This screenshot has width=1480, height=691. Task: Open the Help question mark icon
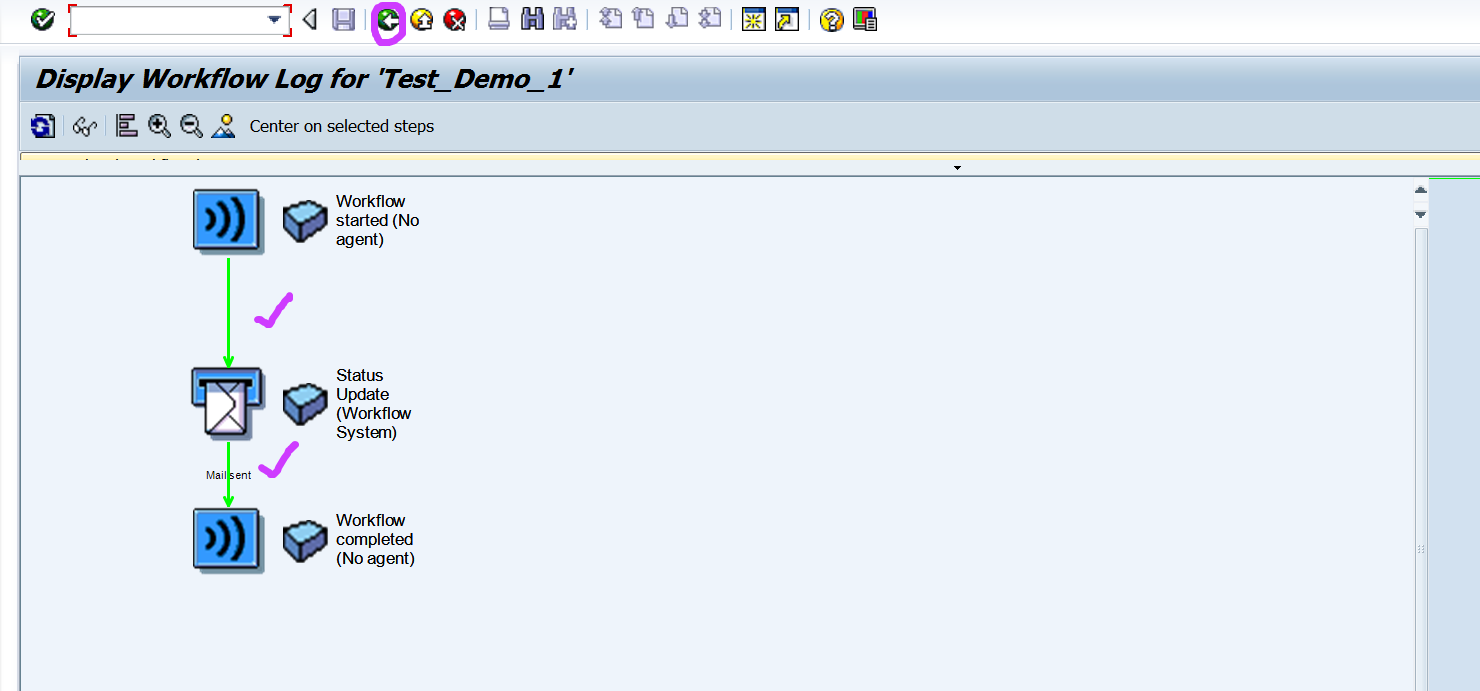829,20
